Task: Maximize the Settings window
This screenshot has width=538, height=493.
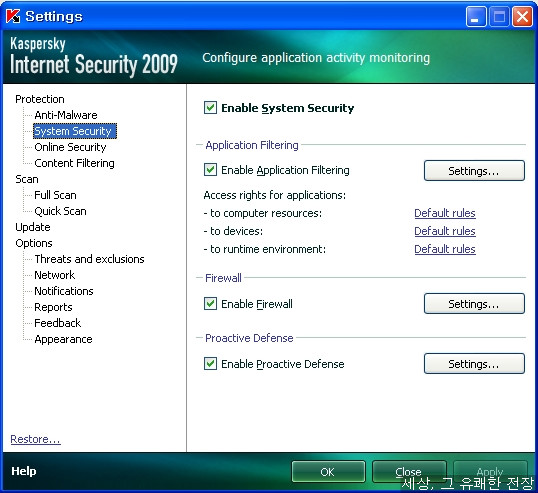Action: click(499, 16)
